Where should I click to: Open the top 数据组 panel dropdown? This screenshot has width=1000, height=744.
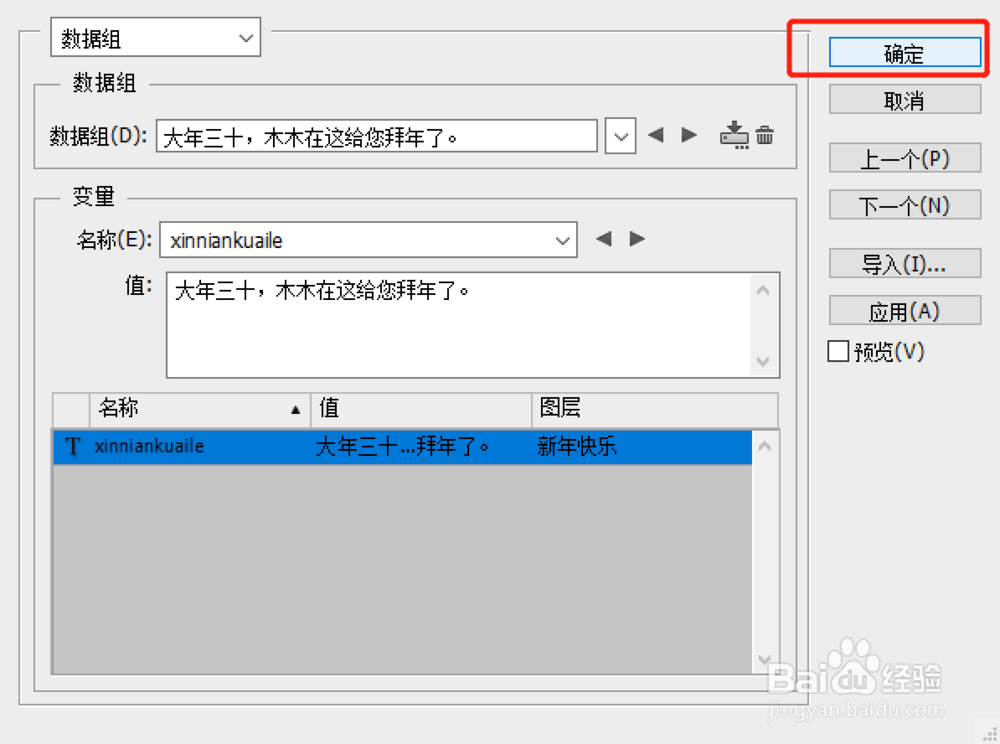(156, 37)
